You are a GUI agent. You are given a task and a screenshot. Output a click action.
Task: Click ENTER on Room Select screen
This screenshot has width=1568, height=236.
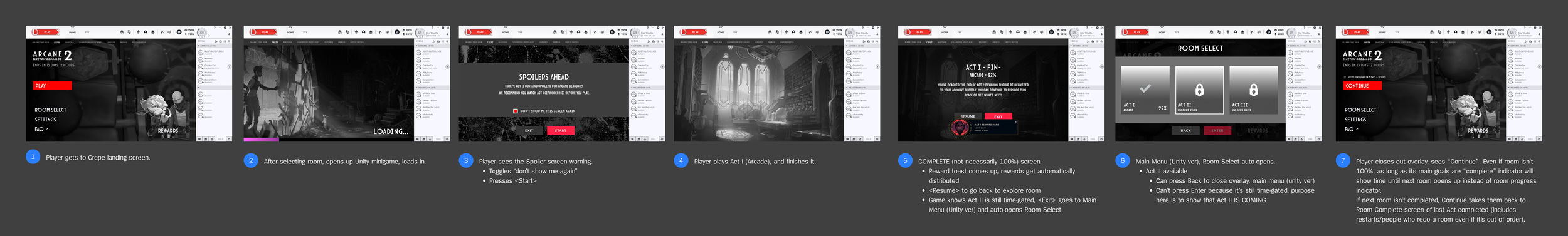(x=1217, y=130)
